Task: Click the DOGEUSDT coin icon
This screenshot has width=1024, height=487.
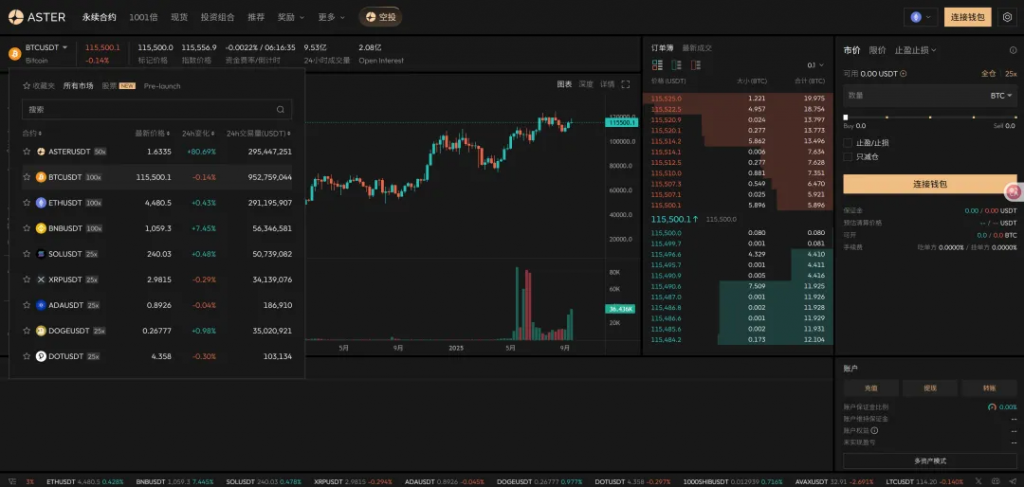Action: (x=41, y=331)
